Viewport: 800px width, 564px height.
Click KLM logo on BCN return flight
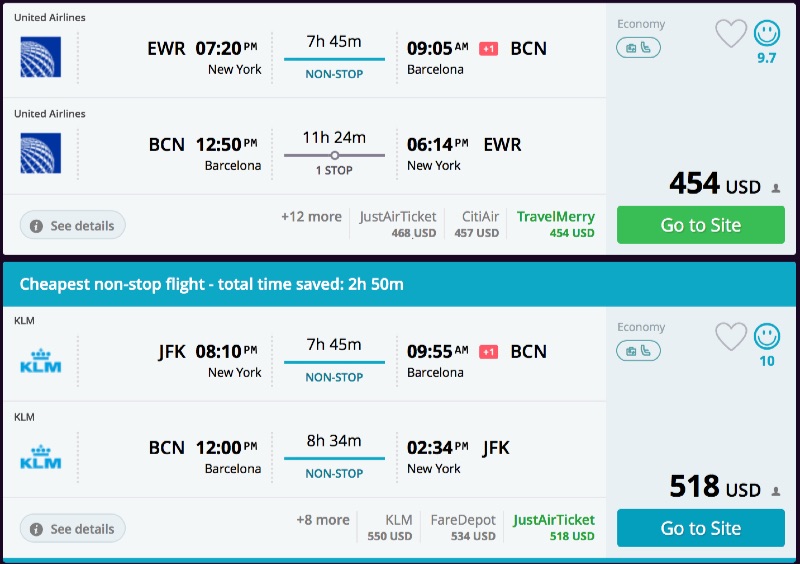[x=41, y=456]
